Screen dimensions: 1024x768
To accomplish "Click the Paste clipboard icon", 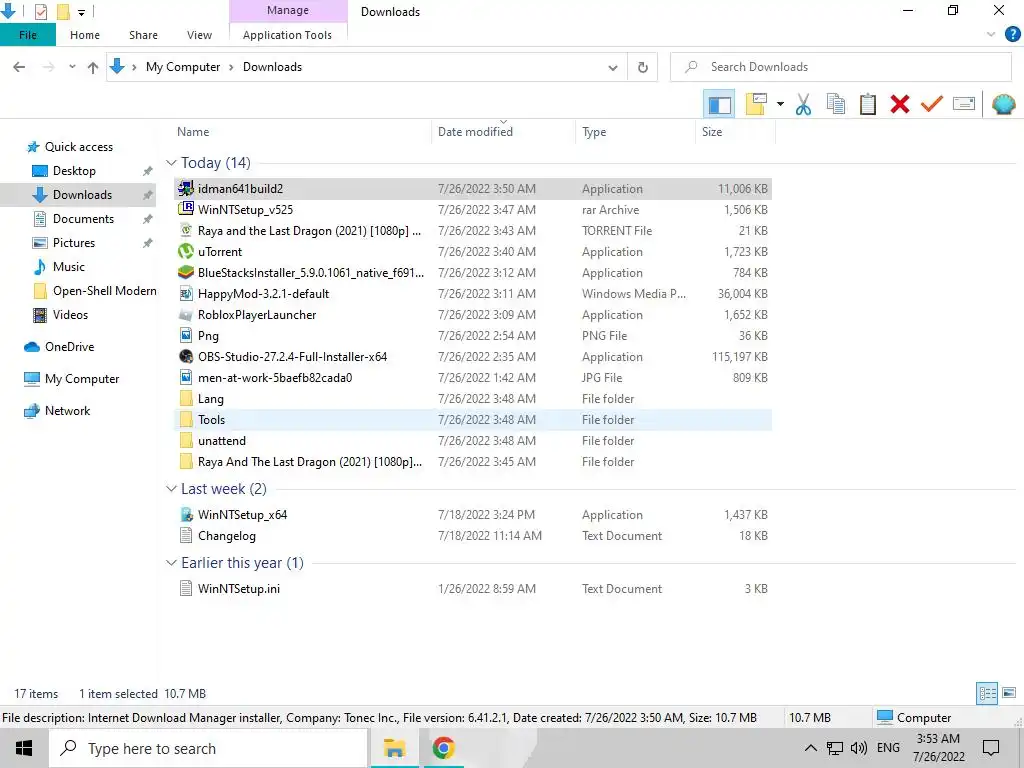I will pyautogui.click(x=868, y=104).
